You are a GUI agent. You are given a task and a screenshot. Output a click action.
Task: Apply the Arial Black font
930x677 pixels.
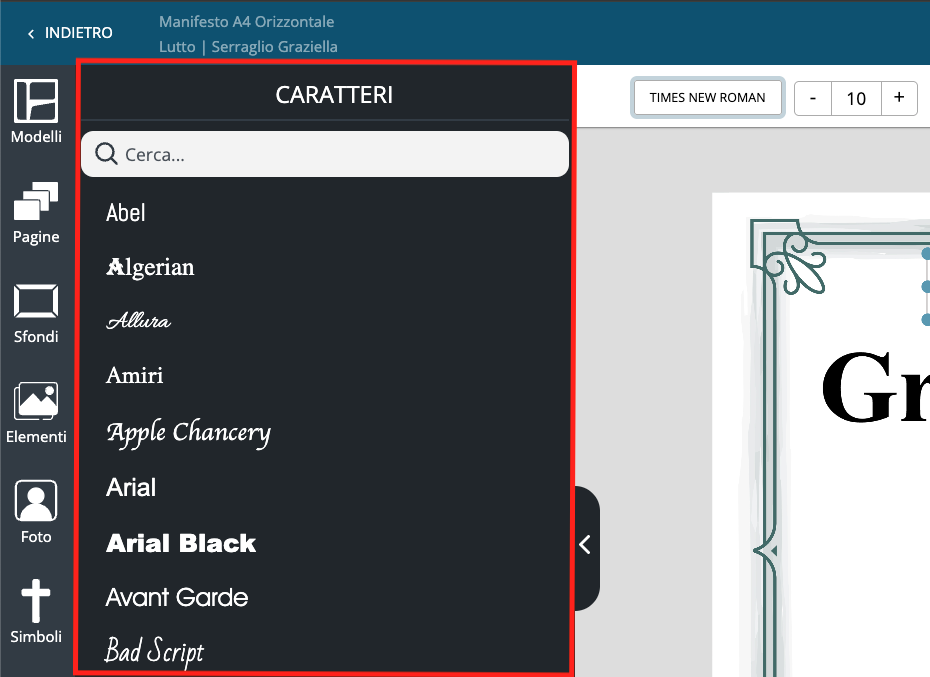coord(181,543)
